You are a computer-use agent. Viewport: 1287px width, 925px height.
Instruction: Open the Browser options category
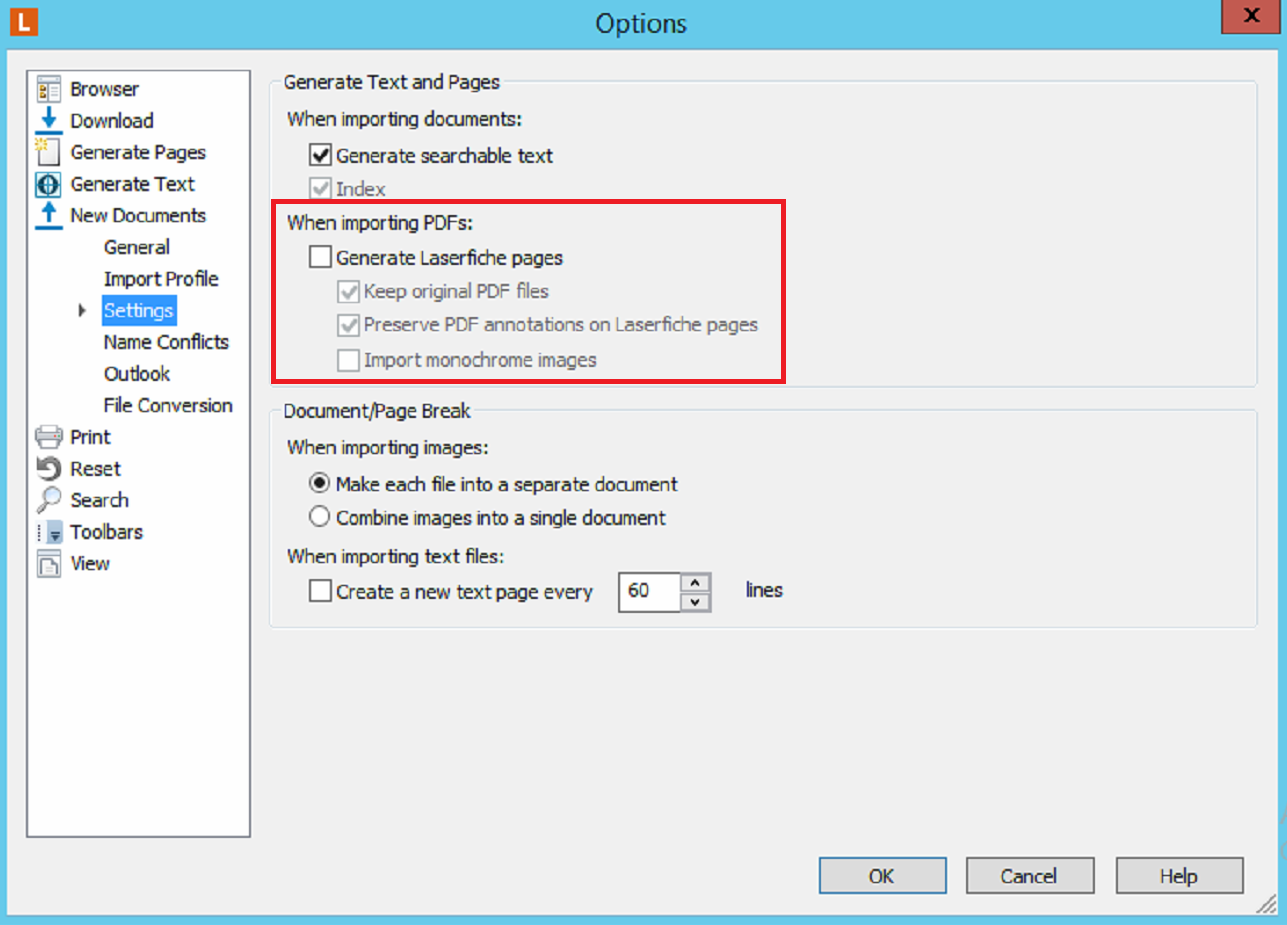(105, 89)
